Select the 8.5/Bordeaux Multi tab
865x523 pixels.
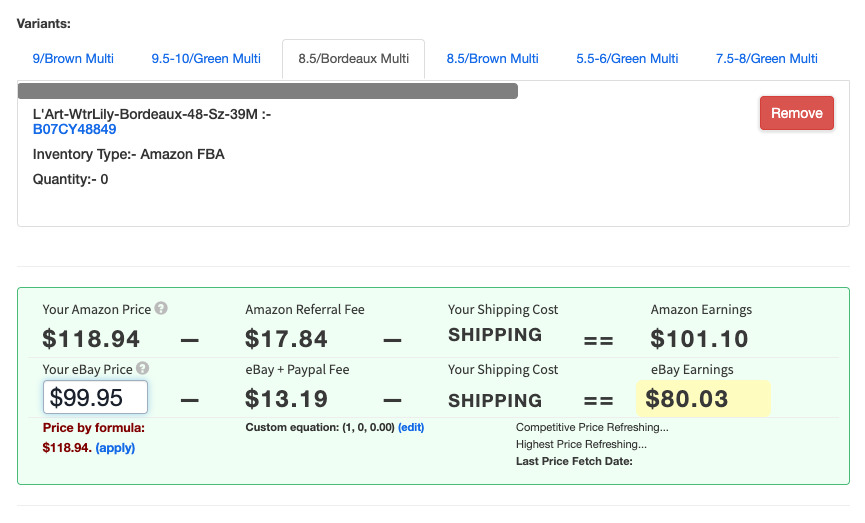click(x=353, y=58)
